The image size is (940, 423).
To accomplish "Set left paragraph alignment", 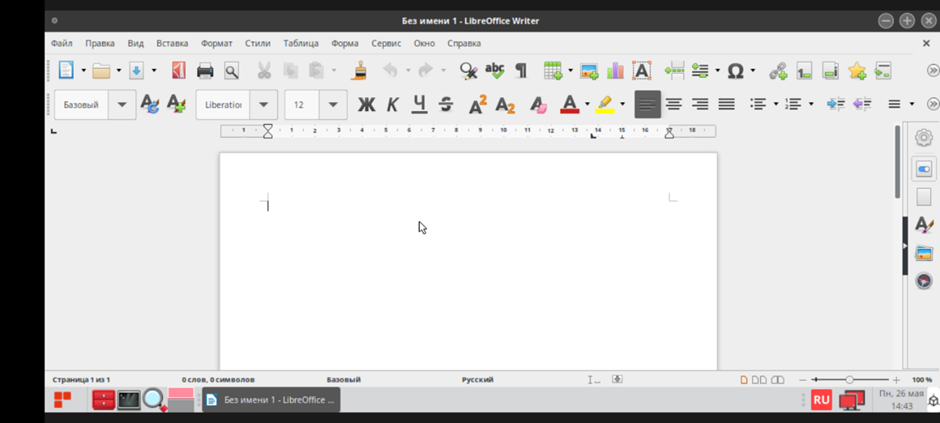I will pyautogui.click(x=647, y=104).
